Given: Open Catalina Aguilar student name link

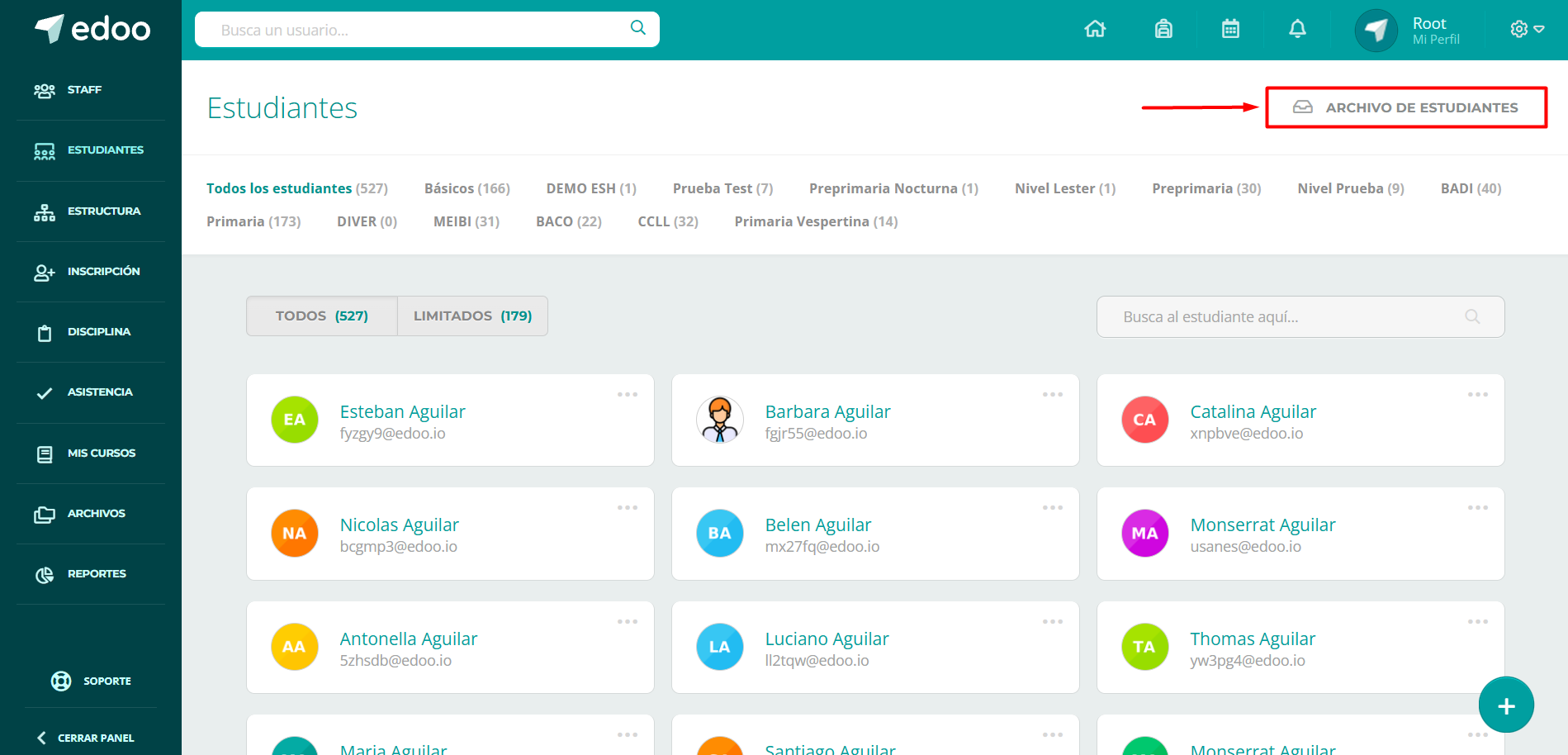Looking at the screenshot, I should pos(1253,411).
